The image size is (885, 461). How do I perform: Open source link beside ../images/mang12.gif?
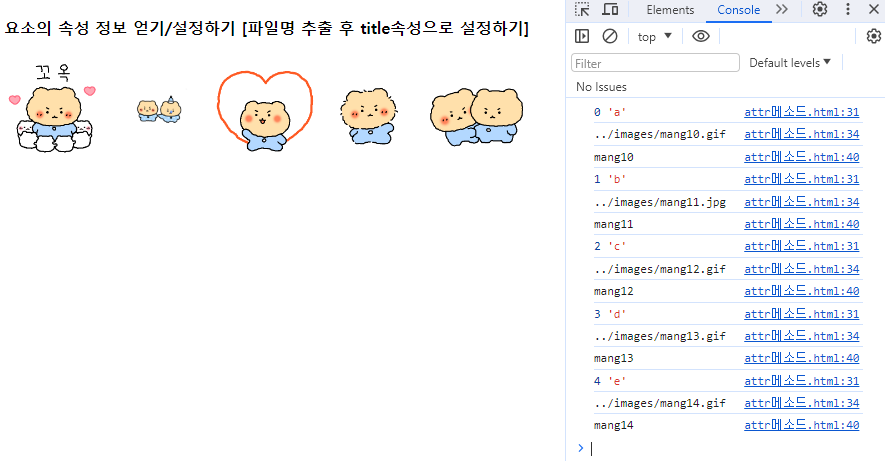pos(801,269)
